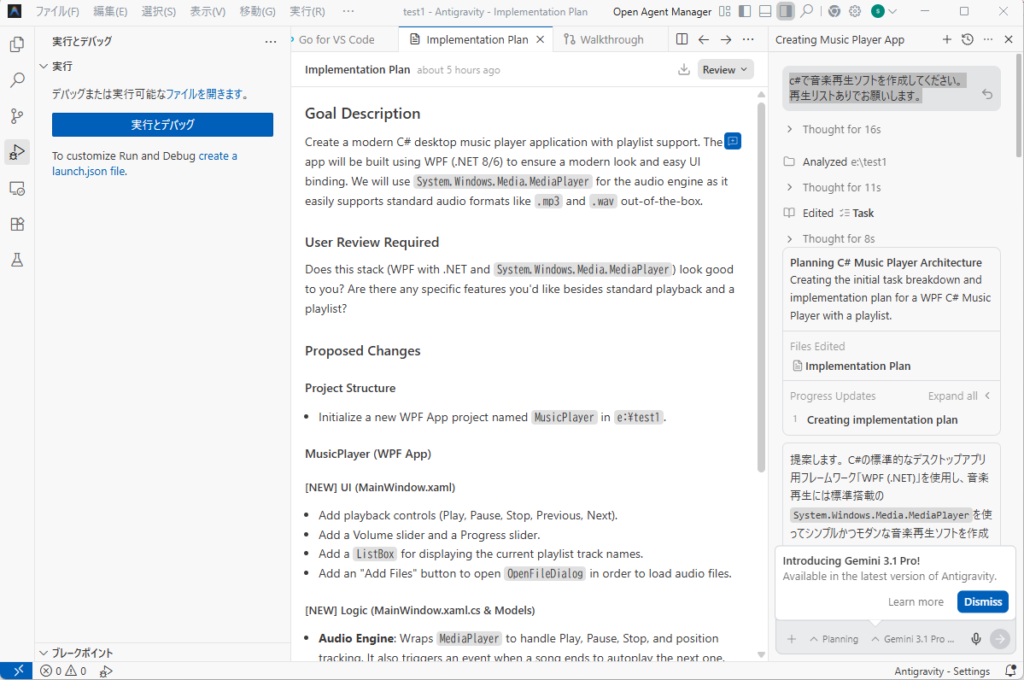This screenshot has height=680, width=1024.
Task: Click the microphone icon in chat input
Action: [x=976, y=639]
